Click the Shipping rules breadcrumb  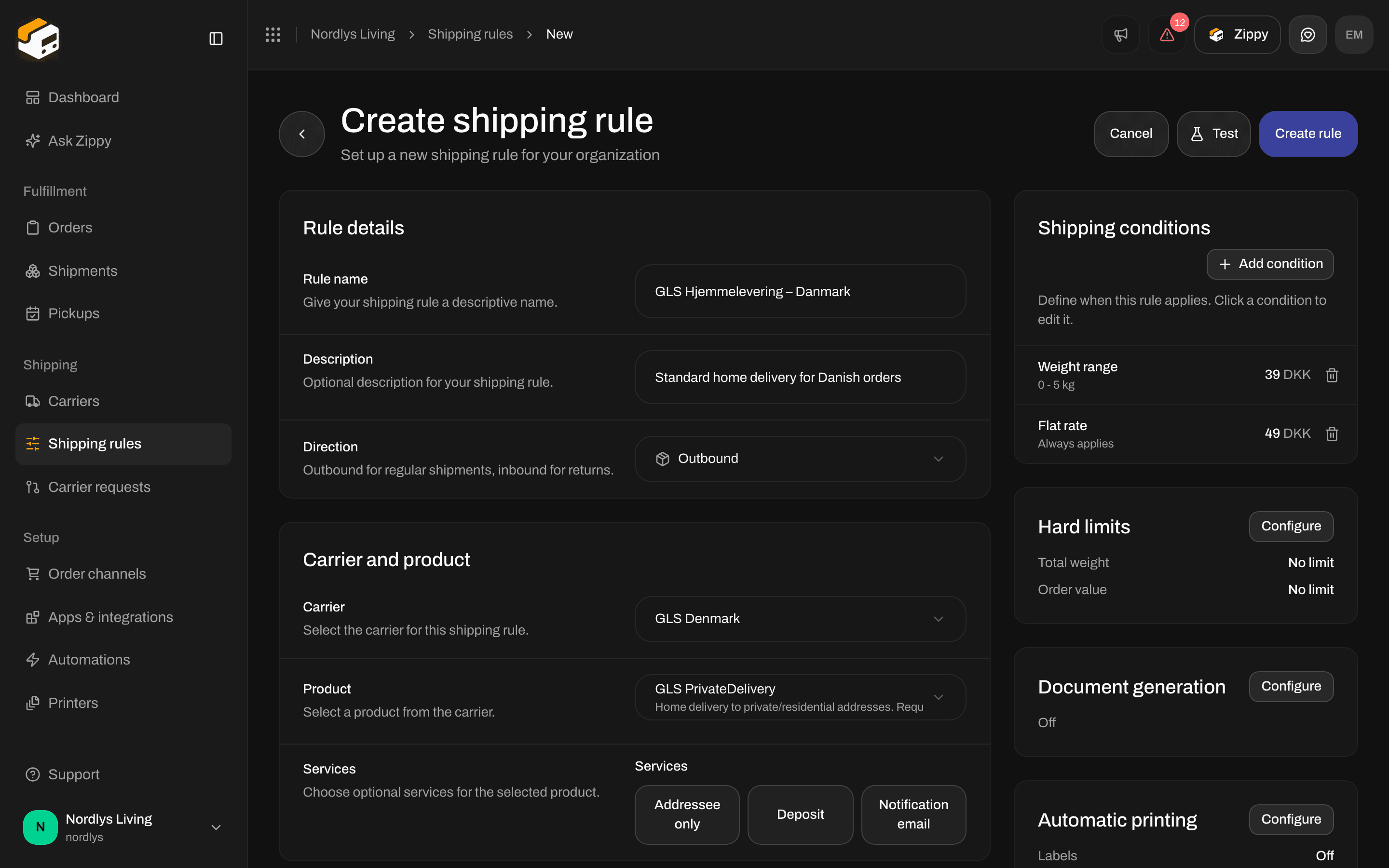[x=470, y=34]
